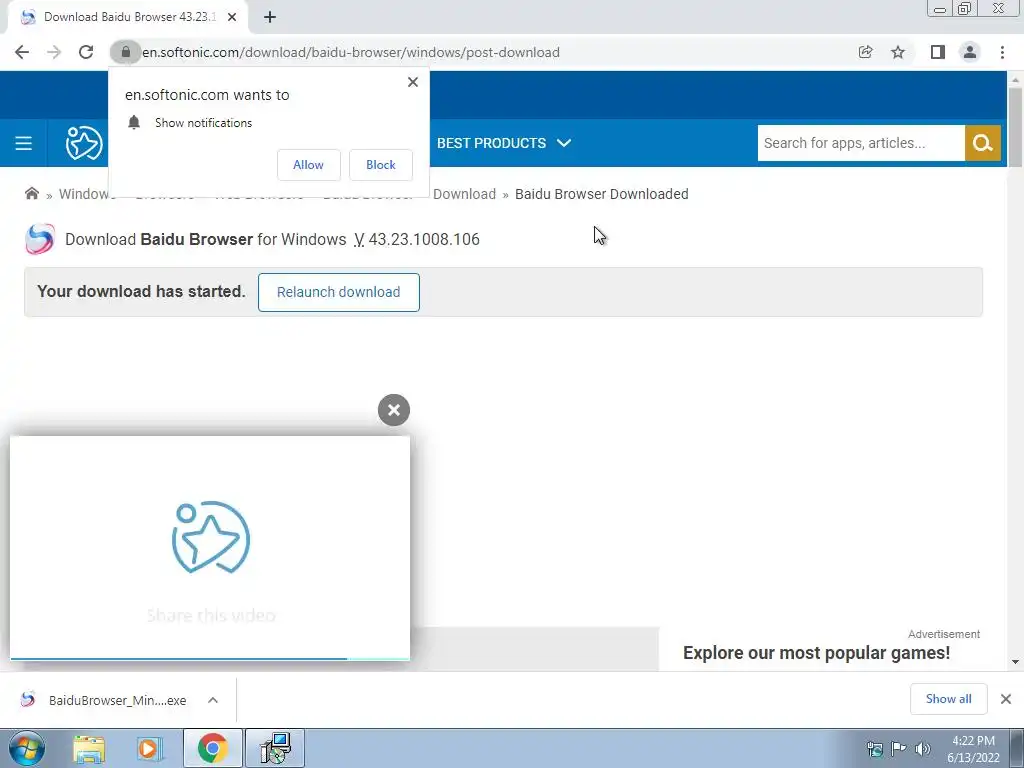Open the installer program in taskbar
Image resolution: width=1024 pixels, height=768 pixels.
pos(275,748)
